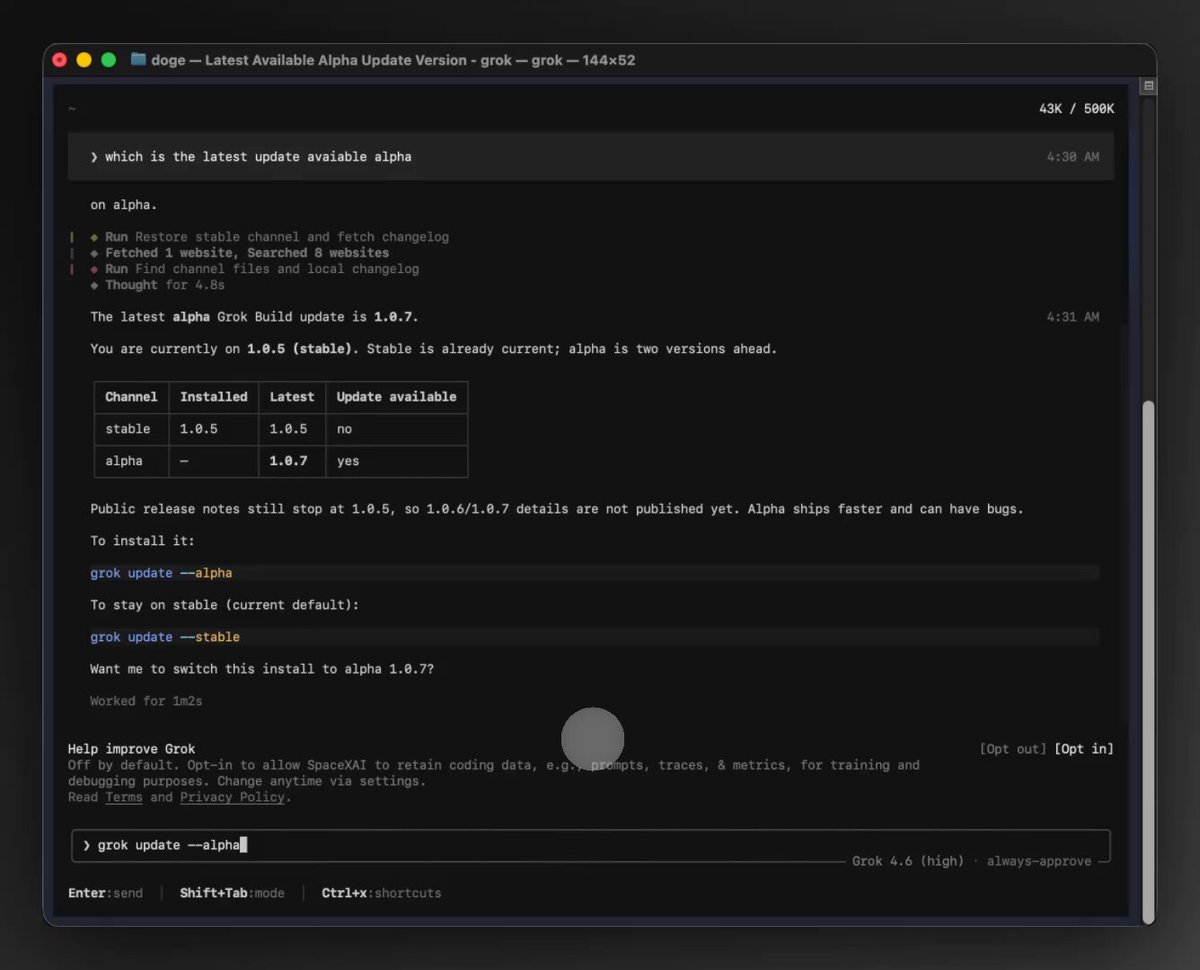
Task: Minimize the terminal with the yellow button
Action: pos(84,60)
